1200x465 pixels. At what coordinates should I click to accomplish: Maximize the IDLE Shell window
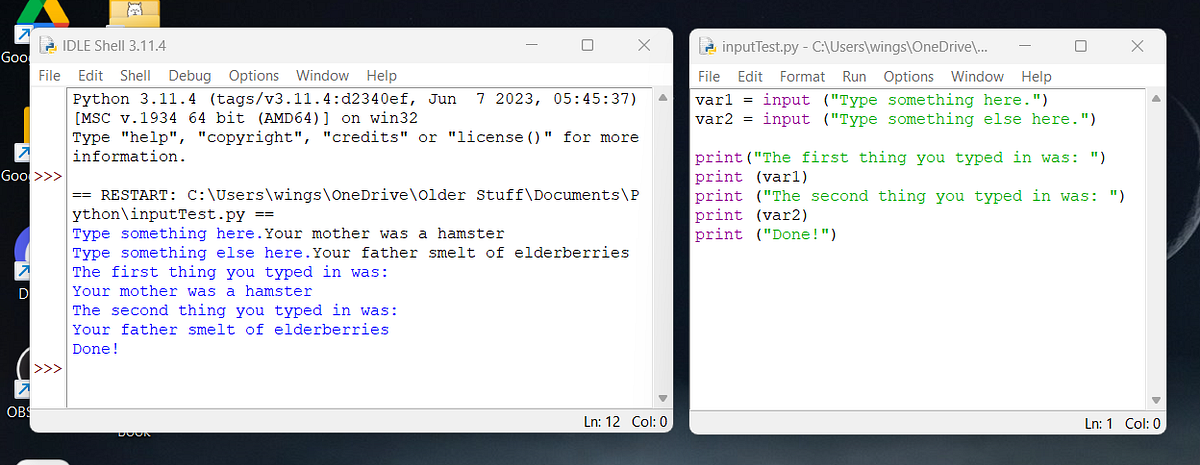[x=587, y=45]
